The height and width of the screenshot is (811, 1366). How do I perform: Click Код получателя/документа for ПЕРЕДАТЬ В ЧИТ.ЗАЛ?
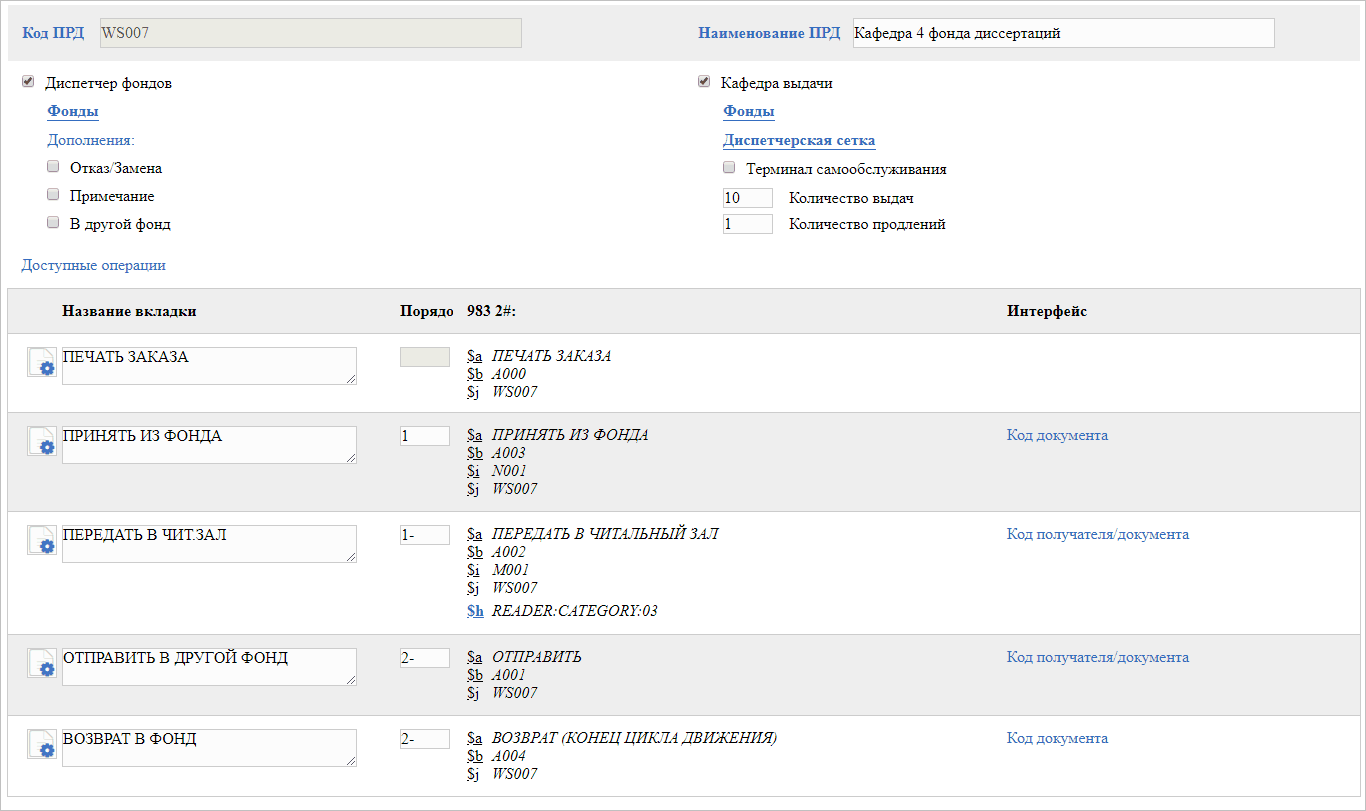click(1097, 534)
